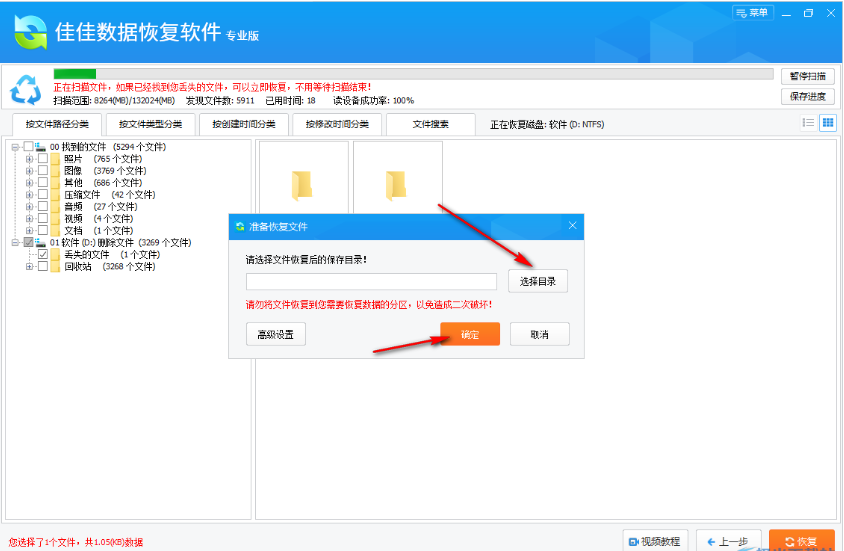Collapse the 00 找到的文件 root node
844x551 pixels.
(16, 147)
